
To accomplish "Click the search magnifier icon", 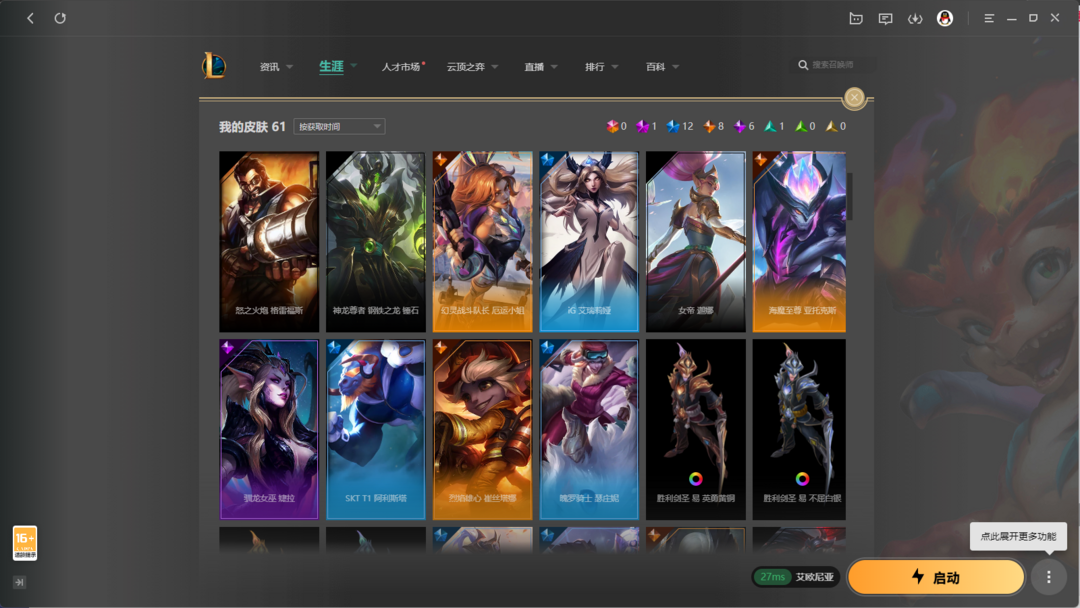I will point(803,65).
